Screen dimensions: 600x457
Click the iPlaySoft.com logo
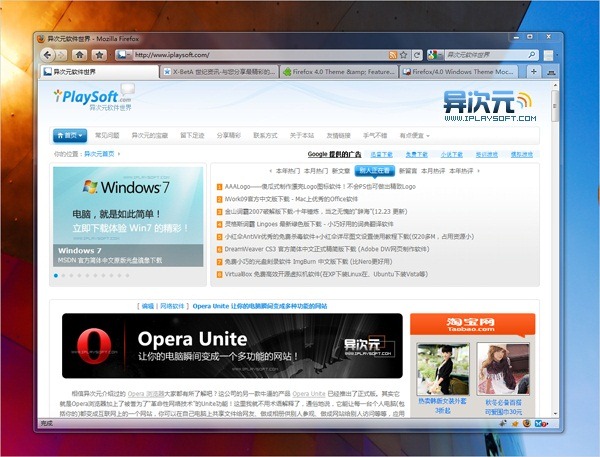tap(94, 98)
